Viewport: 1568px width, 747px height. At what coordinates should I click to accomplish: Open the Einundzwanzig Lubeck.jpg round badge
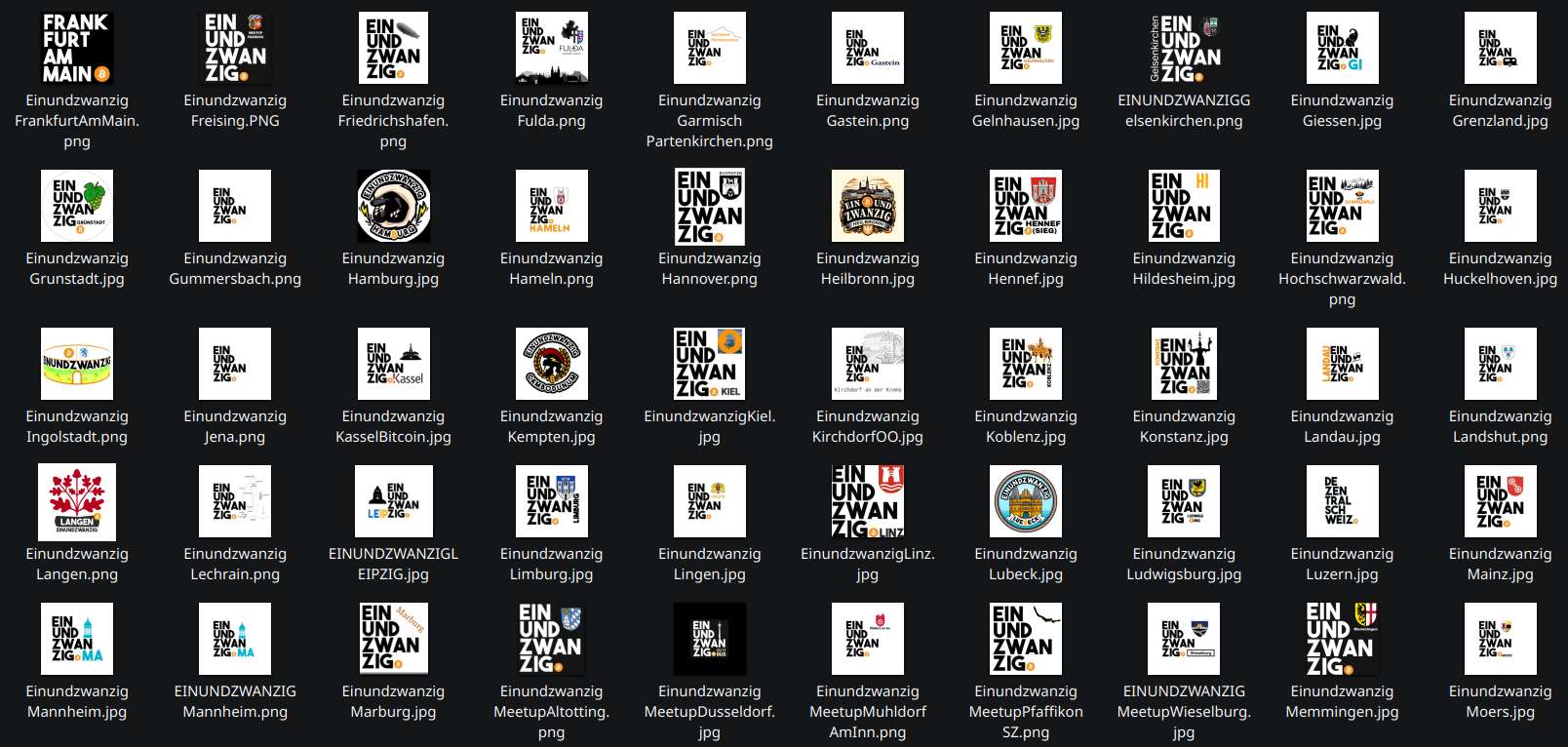[1025, 501]
